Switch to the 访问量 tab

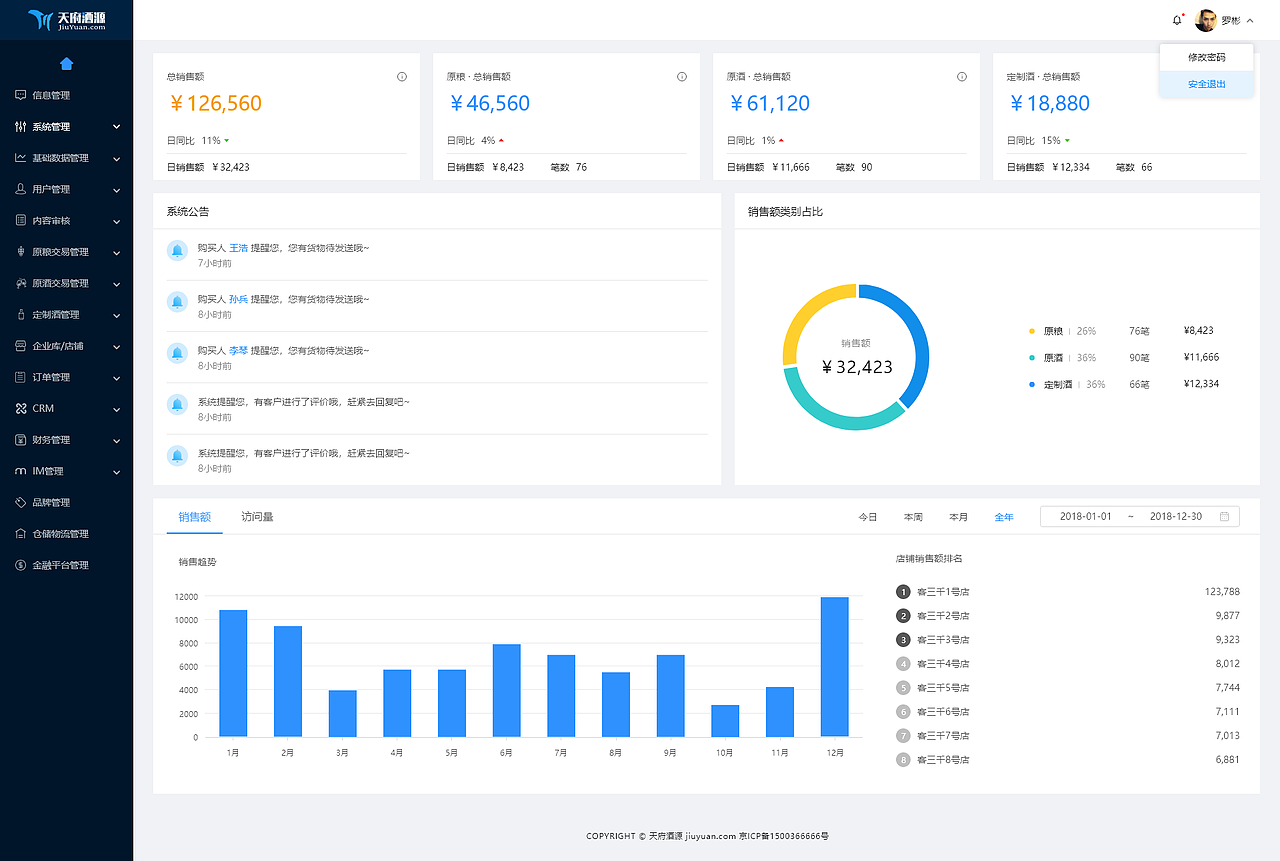(x=257, y=517)
